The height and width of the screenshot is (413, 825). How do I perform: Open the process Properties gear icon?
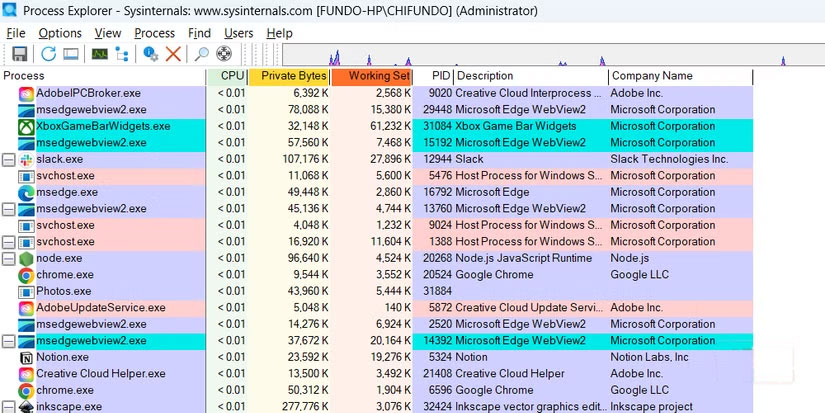pyautogui.click(x=152, y=54)
